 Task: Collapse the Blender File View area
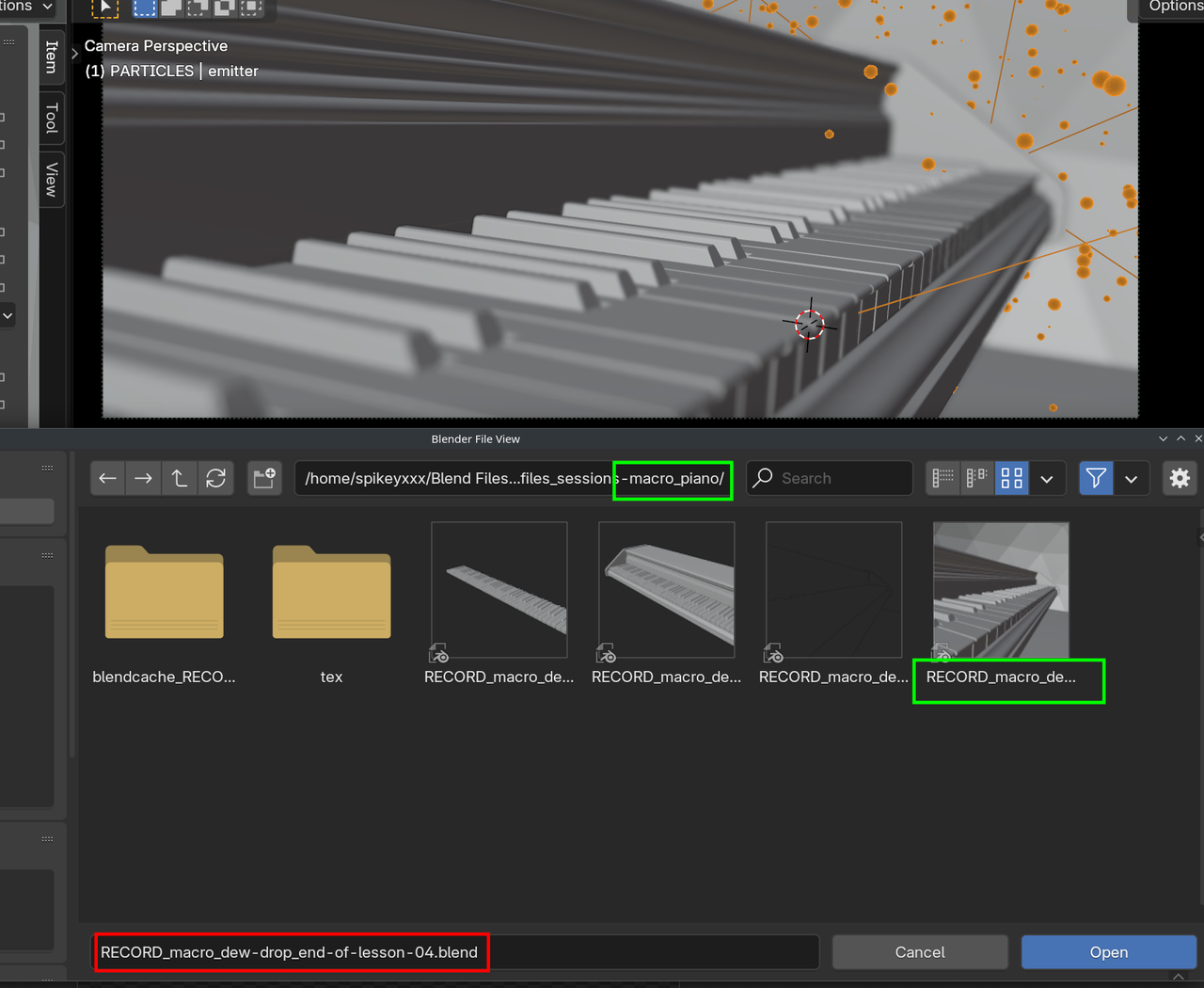[1163, 438]
